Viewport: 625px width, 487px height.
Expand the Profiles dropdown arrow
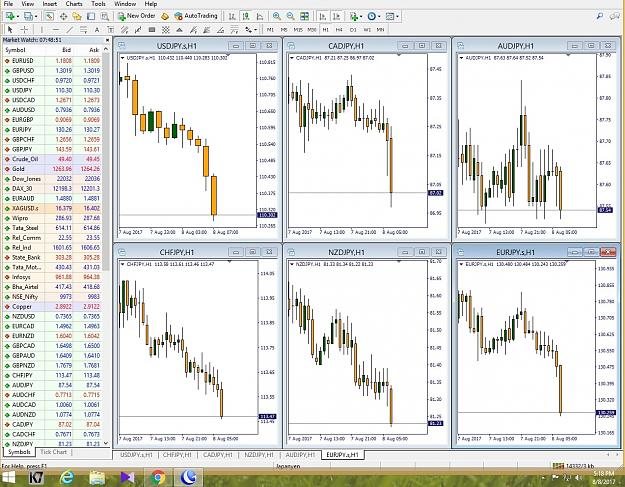35,17
